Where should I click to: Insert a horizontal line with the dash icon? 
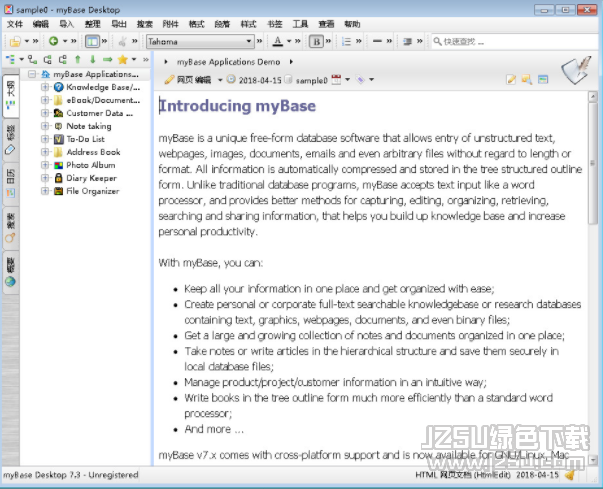pyautogui.click(x=377, y=41)
